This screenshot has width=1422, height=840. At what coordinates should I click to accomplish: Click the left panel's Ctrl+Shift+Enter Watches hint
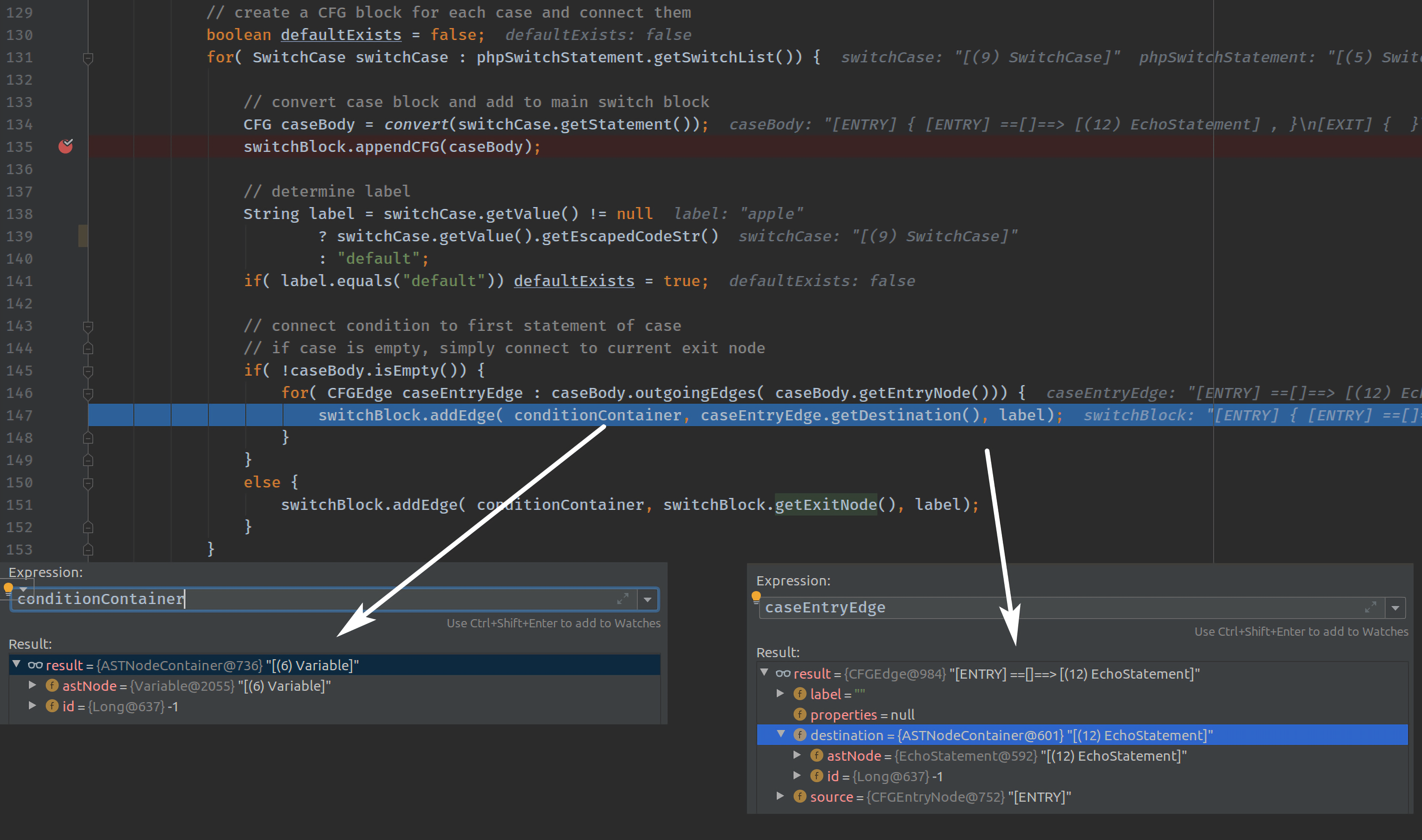(553, 623)
